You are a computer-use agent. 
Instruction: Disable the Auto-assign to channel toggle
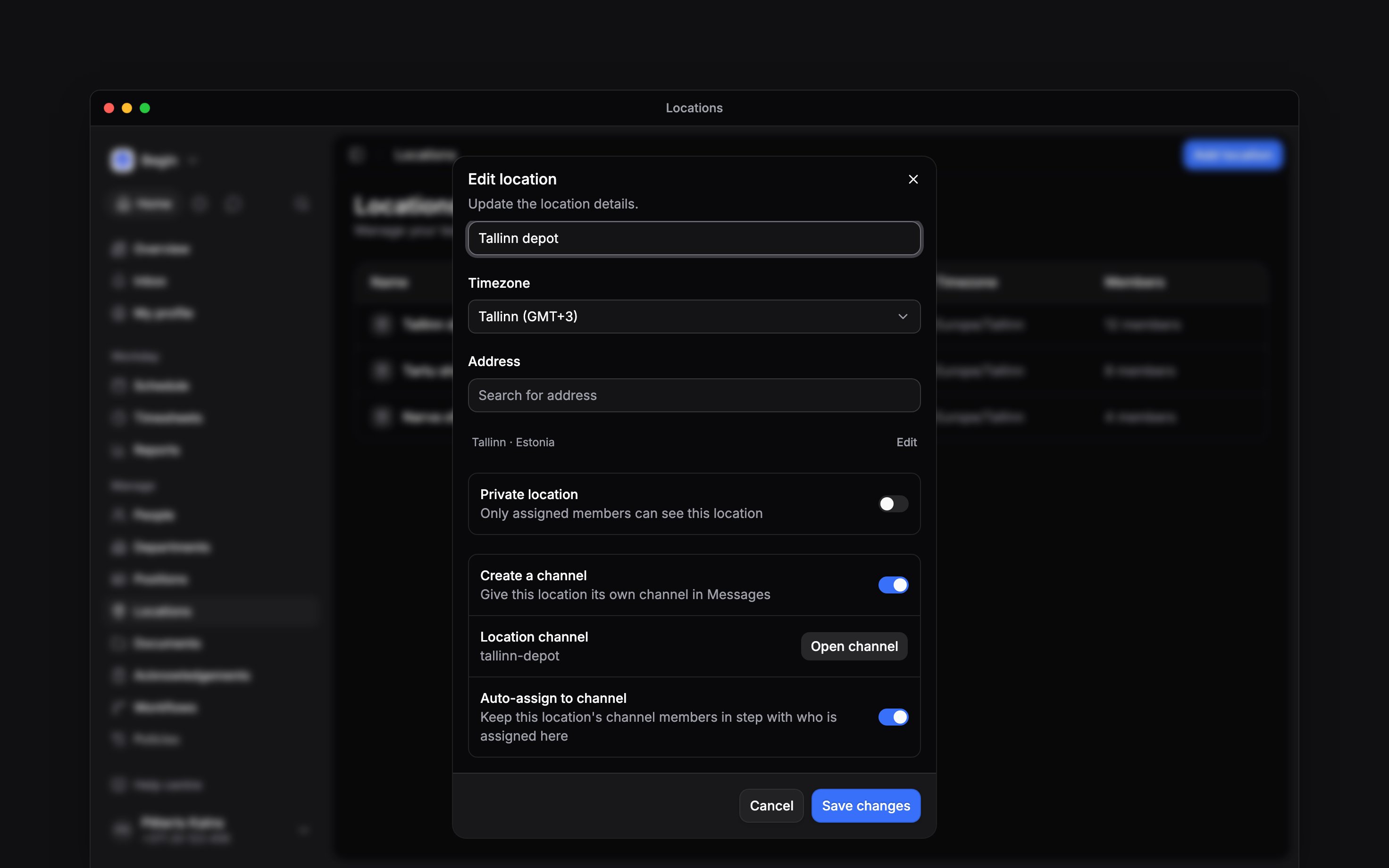(x=893, y=717)
